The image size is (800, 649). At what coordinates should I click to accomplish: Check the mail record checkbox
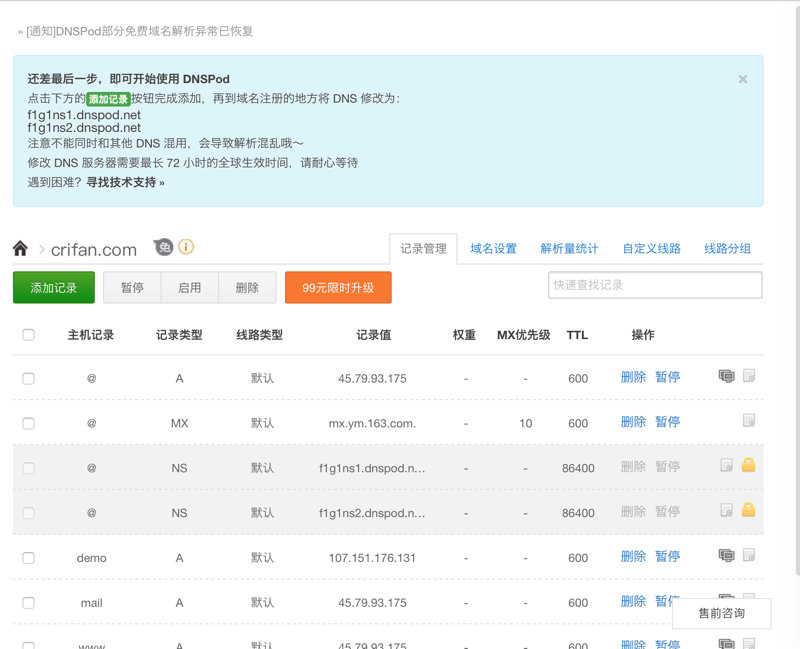[x=29, y=603]
